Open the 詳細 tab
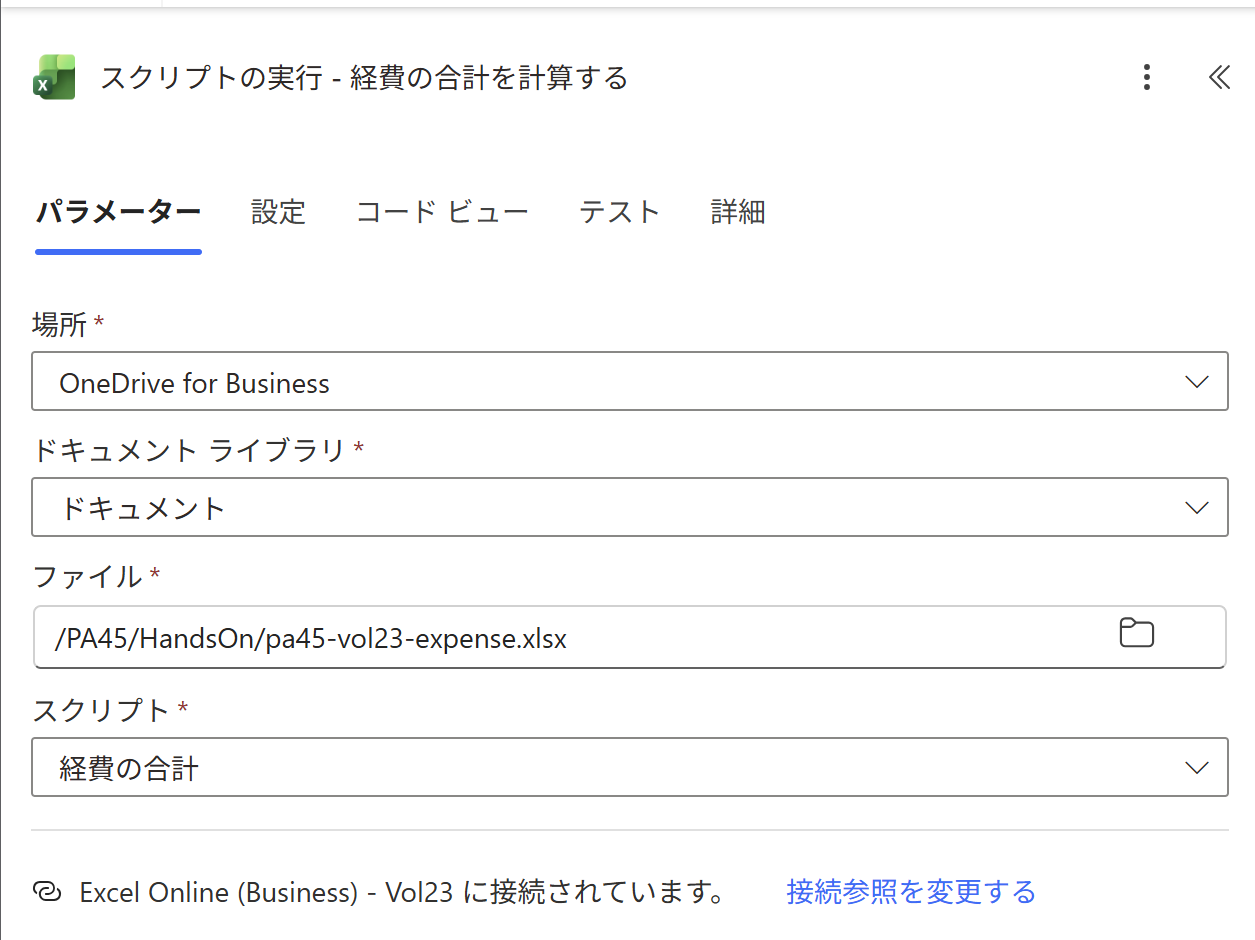 tap(738, 212)
